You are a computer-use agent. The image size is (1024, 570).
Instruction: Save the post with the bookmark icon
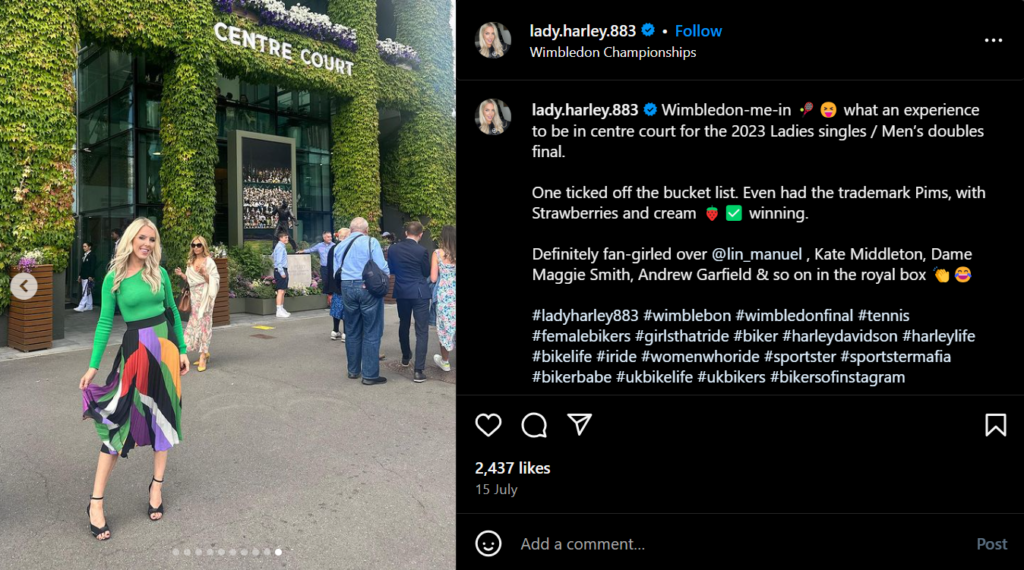[995, 425]
